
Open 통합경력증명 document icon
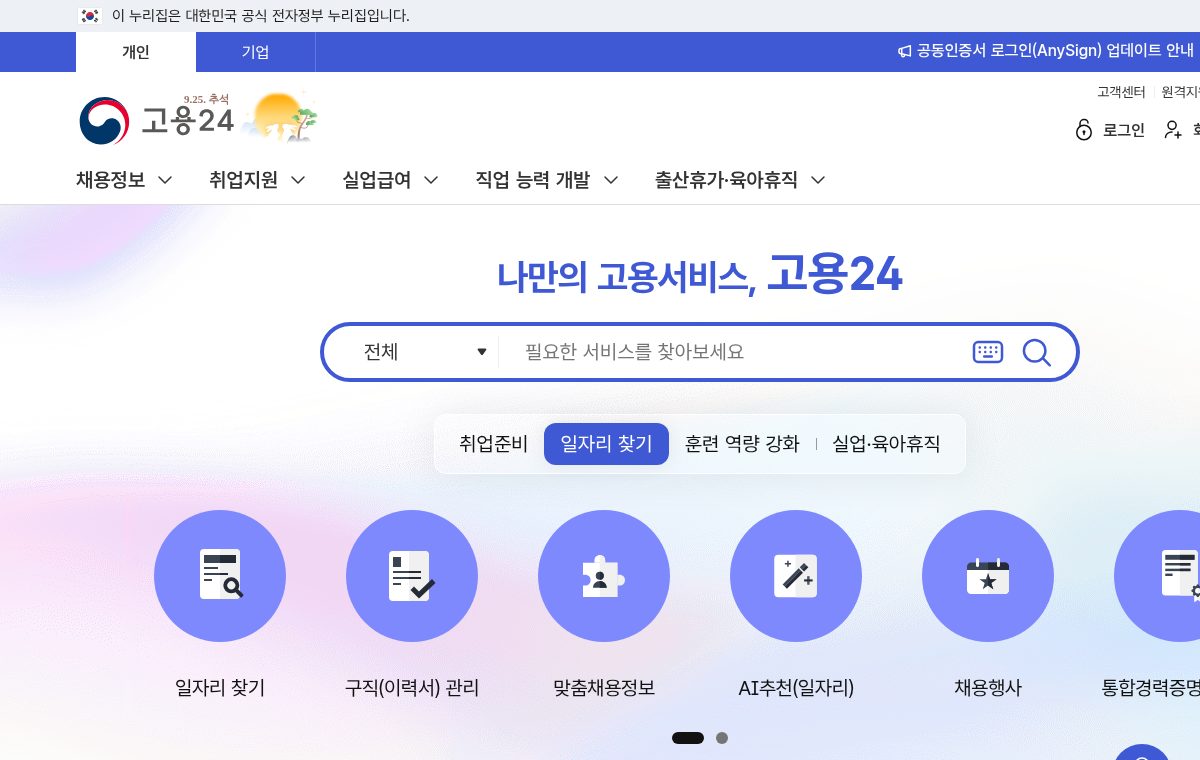pyautogui.click(x=1158, y=576)
